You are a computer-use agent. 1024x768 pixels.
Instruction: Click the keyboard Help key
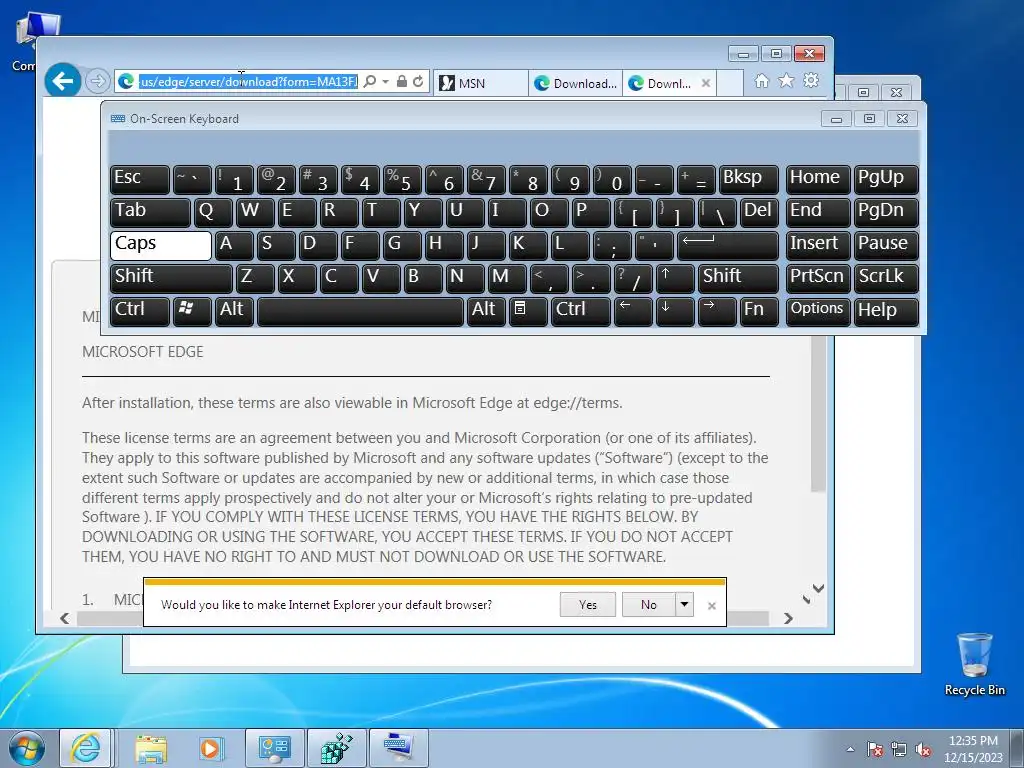click(886, 312)
